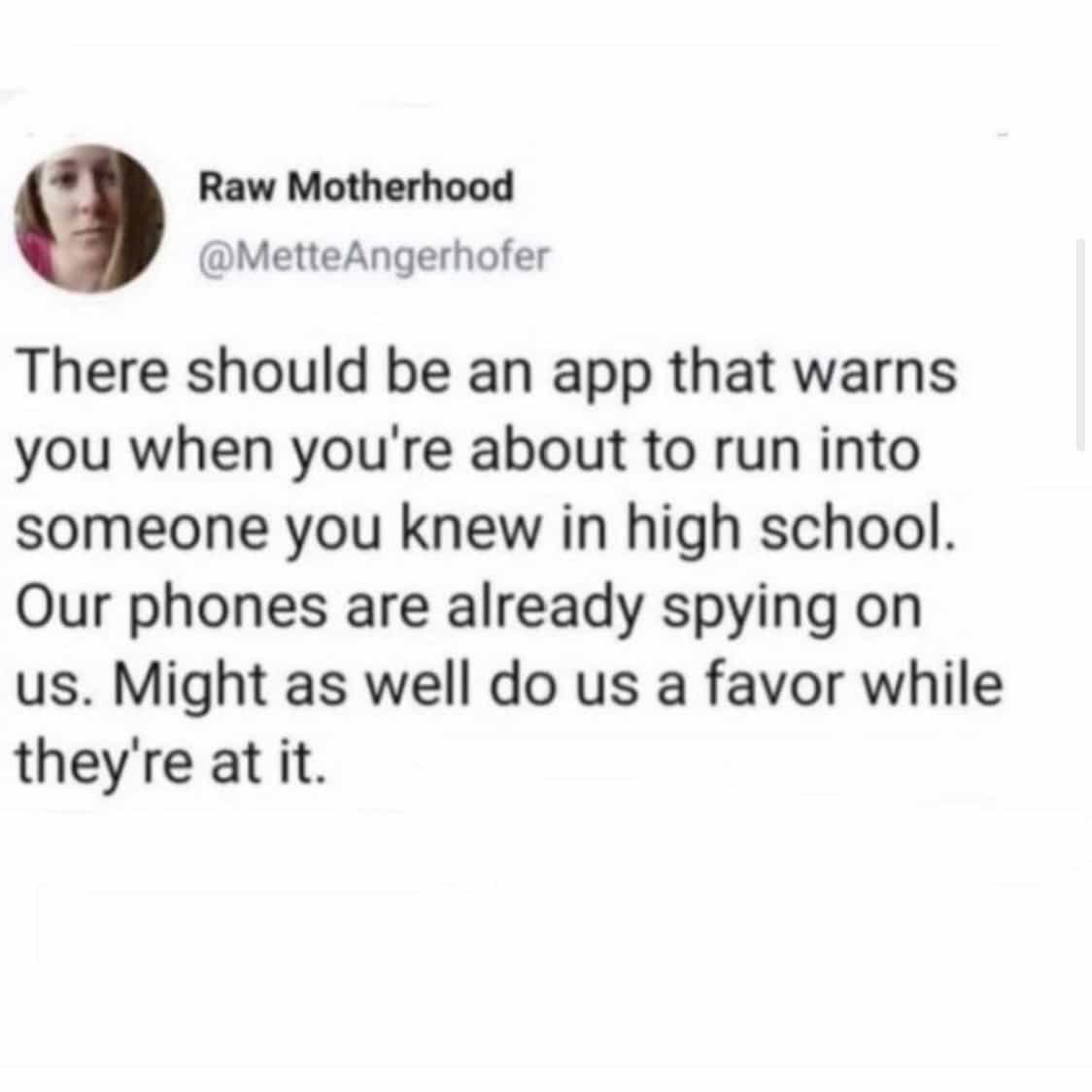Click the tweet line starting "There should be"

click(486, 371)
